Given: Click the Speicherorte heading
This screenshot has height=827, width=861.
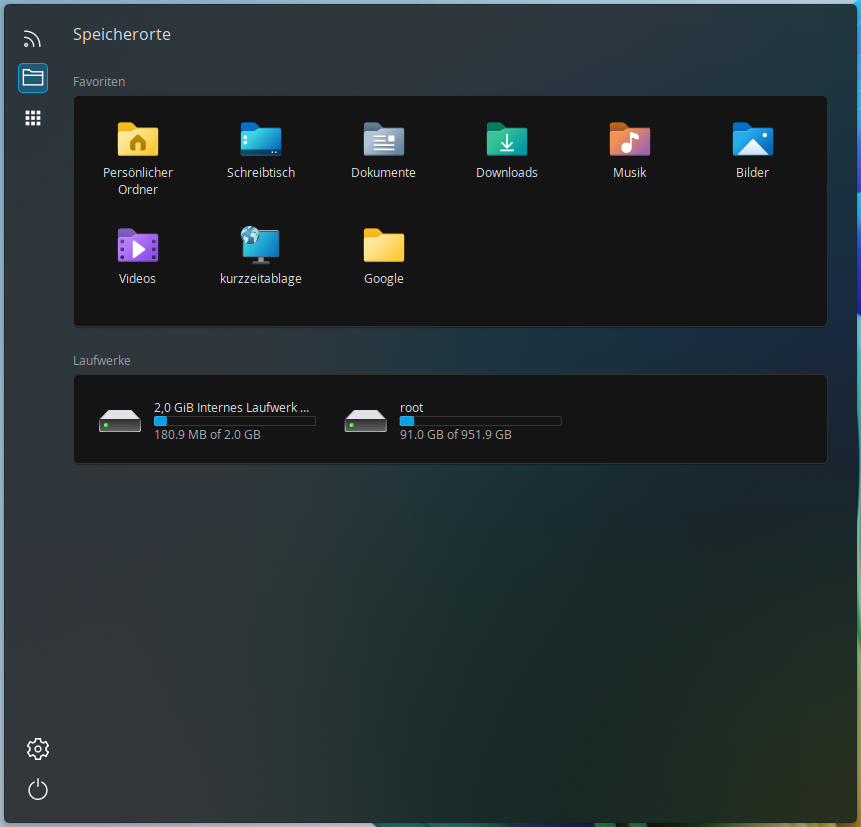Looking at the screenshot, I should [122, 35].
